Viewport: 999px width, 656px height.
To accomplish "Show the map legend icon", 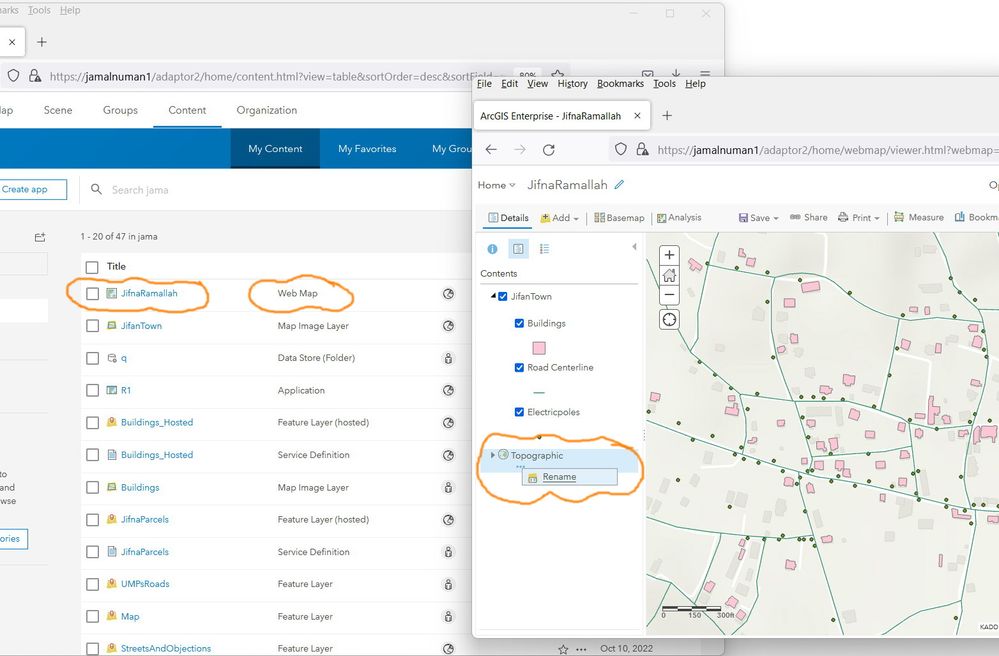I will 544,249.
